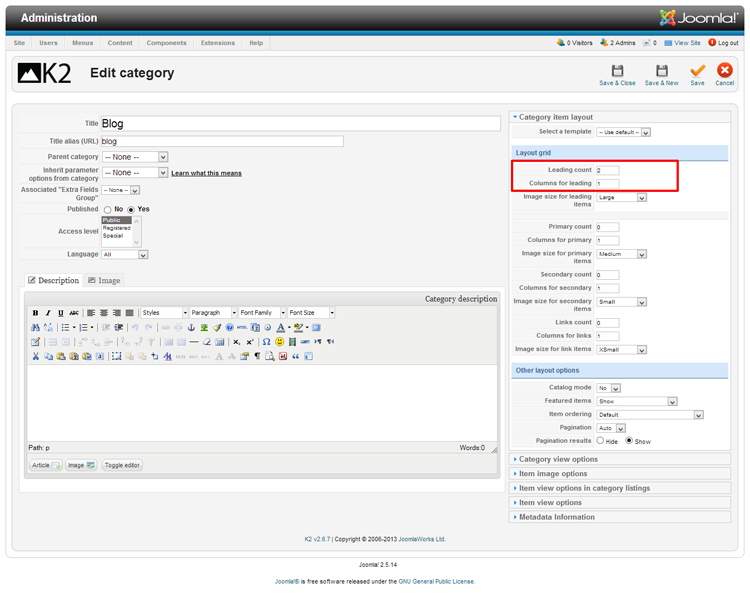Click the underline formatting icon
Viewport: 750px width, 598px height.
click(x=60, y=313)
